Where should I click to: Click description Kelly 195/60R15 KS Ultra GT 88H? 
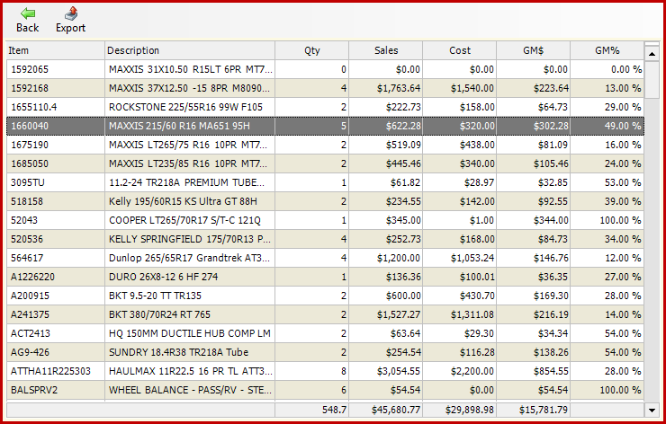click(x=183, y=201)
